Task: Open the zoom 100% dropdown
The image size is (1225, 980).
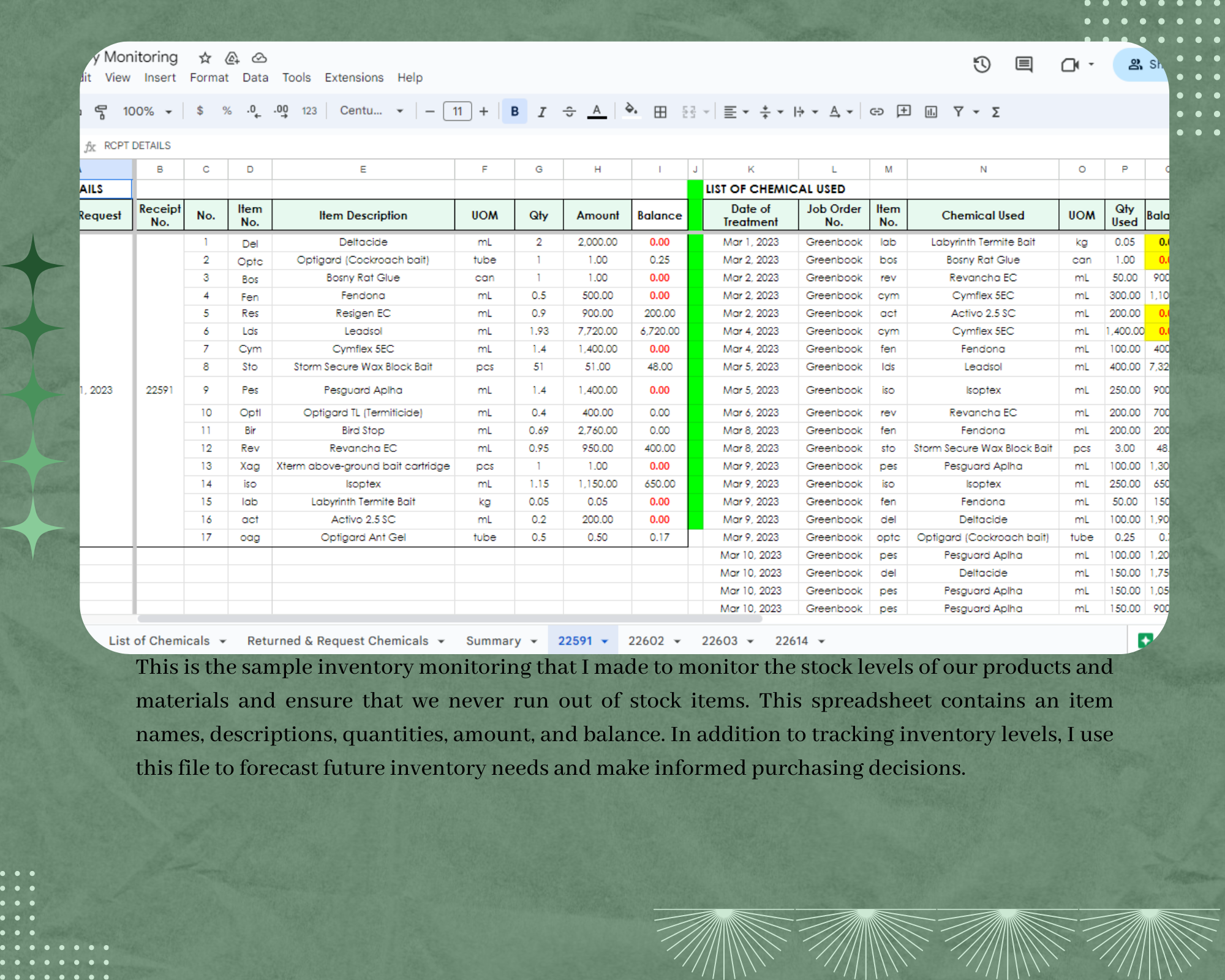Action: click(x=147, y=111)
